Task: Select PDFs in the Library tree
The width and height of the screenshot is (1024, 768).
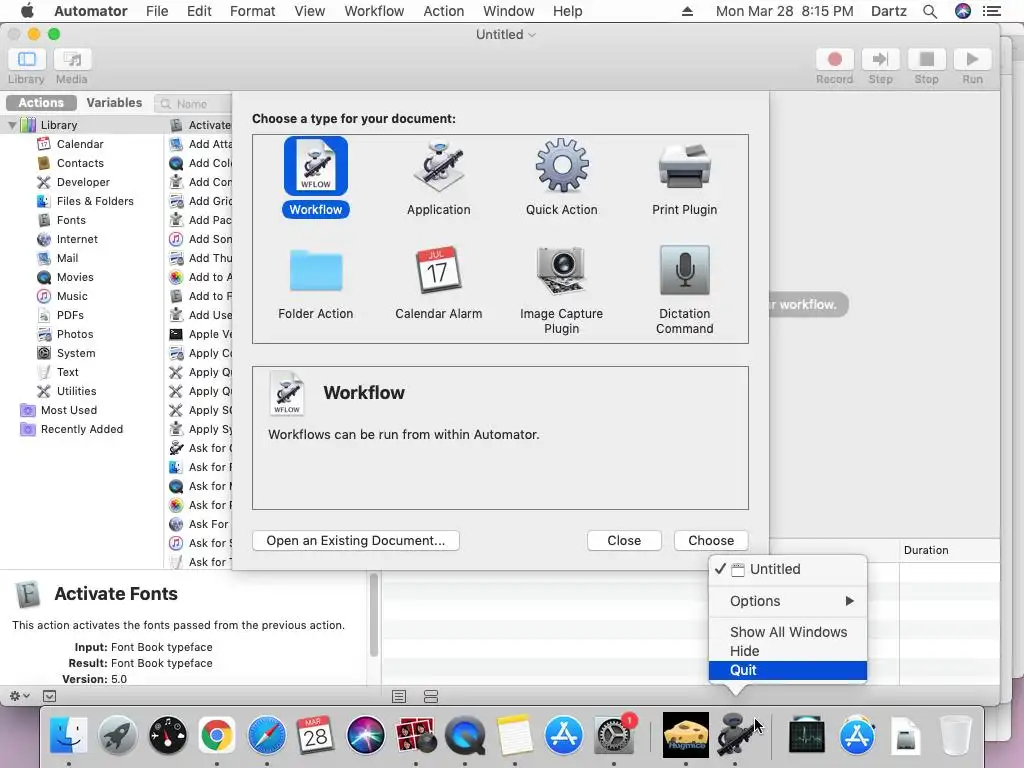Action: tap(70, 315)
